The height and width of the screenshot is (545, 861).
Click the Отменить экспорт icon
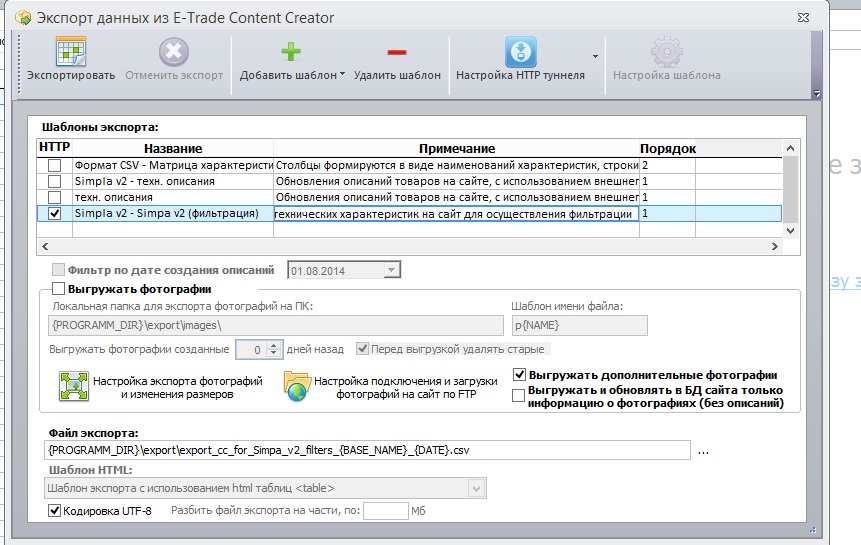174,52
